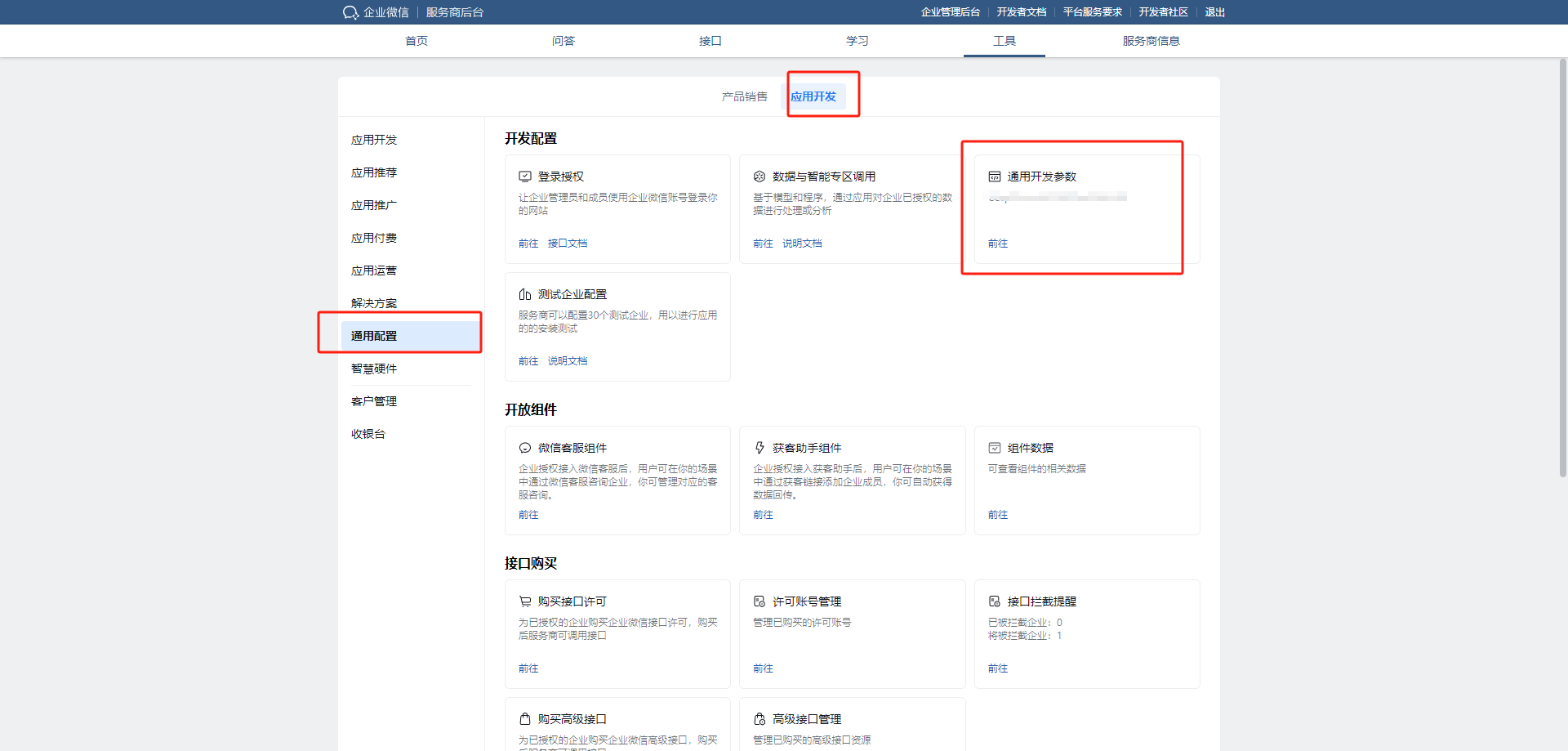Click the 微信客服组件 chat bubble icon
The width and height of the screenshot is (1568, 751).
point(525,448)
